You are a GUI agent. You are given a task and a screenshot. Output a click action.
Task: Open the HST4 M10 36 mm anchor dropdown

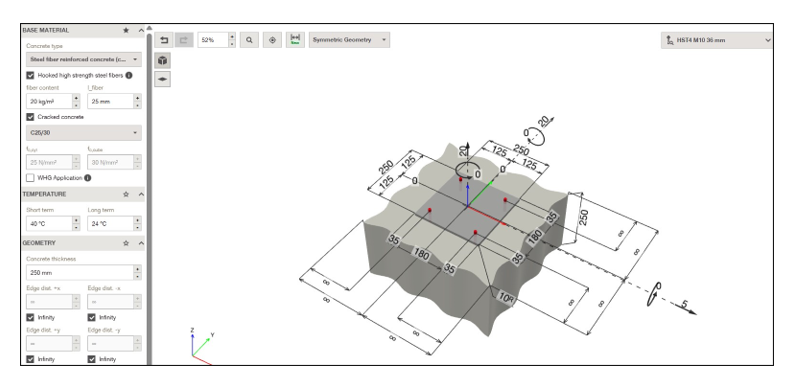716,40
